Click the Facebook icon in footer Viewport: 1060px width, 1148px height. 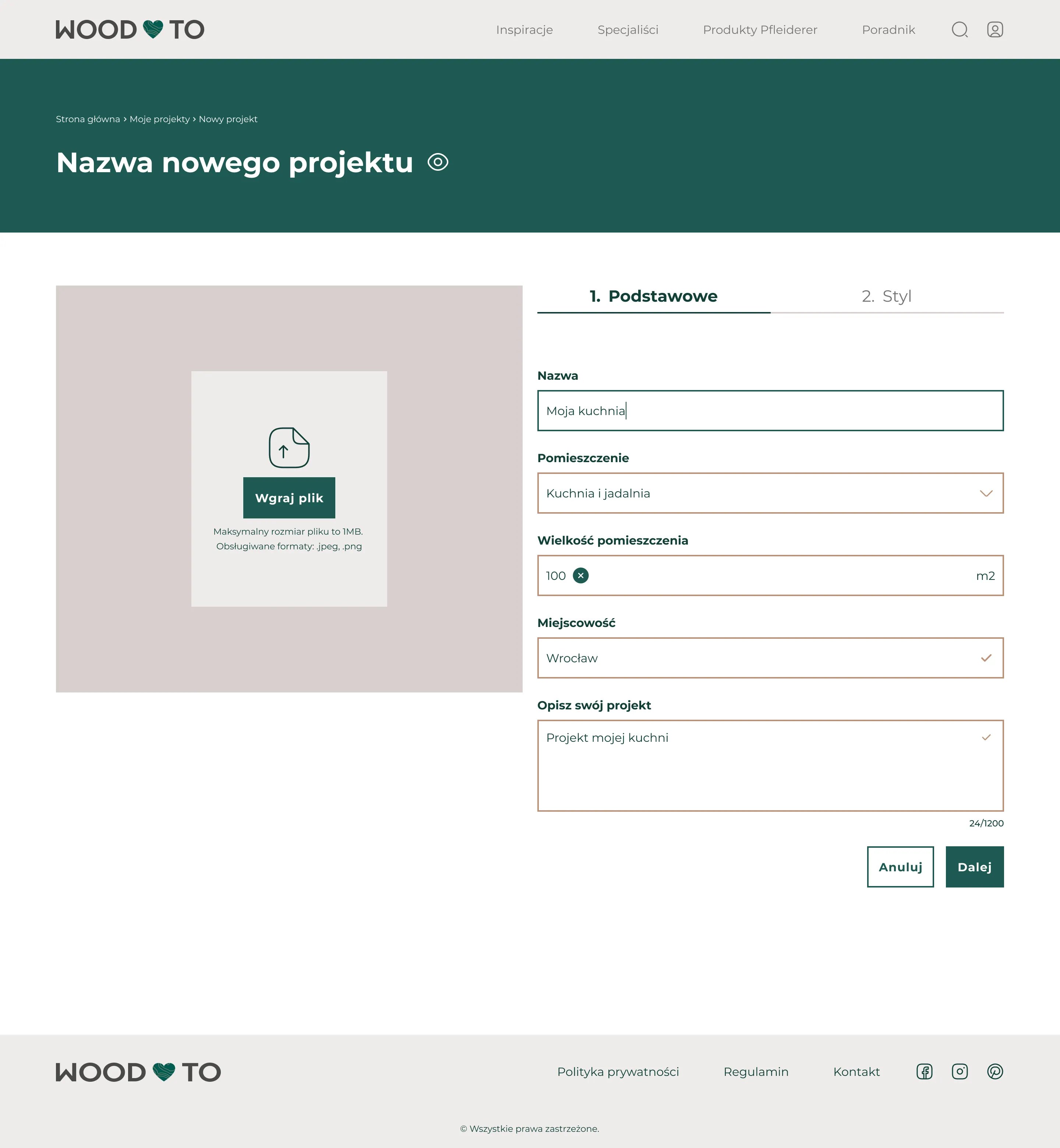pyautogui.click(x=924, y=1071)
